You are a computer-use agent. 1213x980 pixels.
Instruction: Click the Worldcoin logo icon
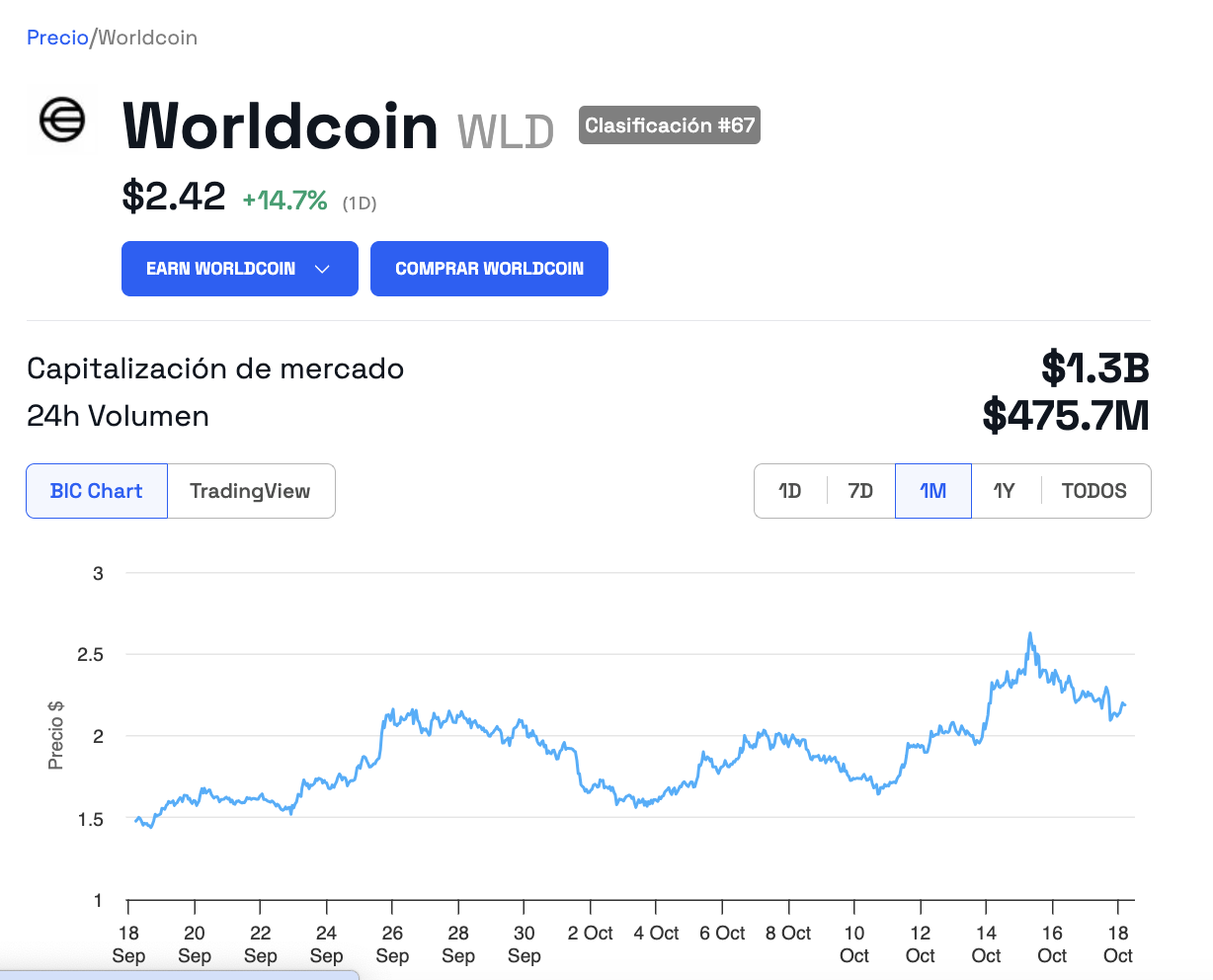[61, 122]
